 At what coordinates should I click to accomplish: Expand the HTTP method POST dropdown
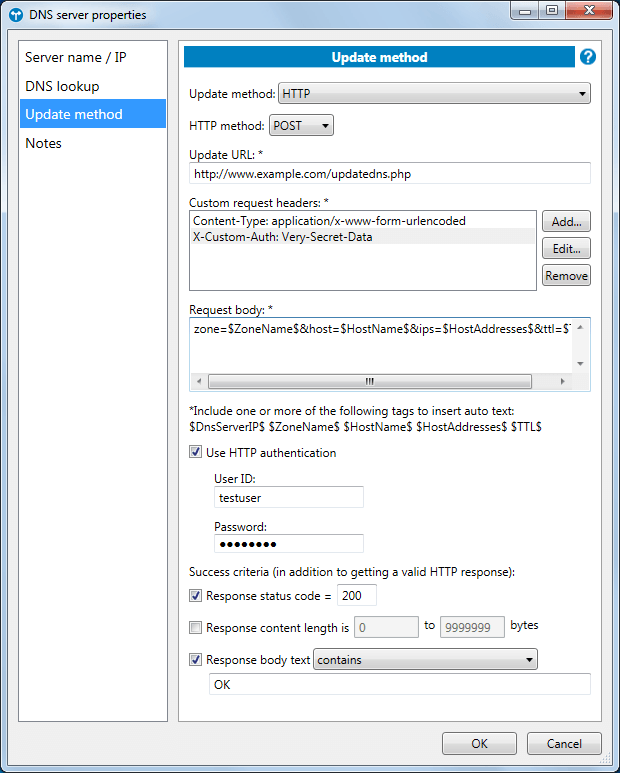[x=301, y=126]
